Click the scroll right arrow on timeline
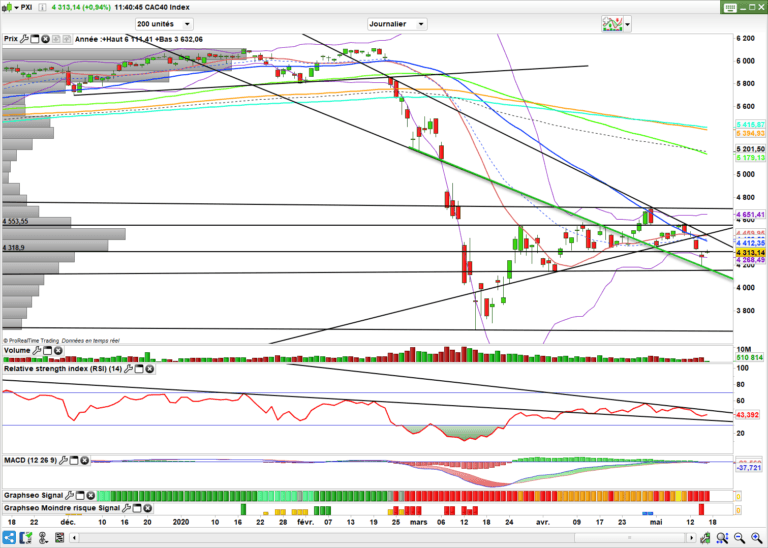 pyautogui.click(x=691, y=538)
